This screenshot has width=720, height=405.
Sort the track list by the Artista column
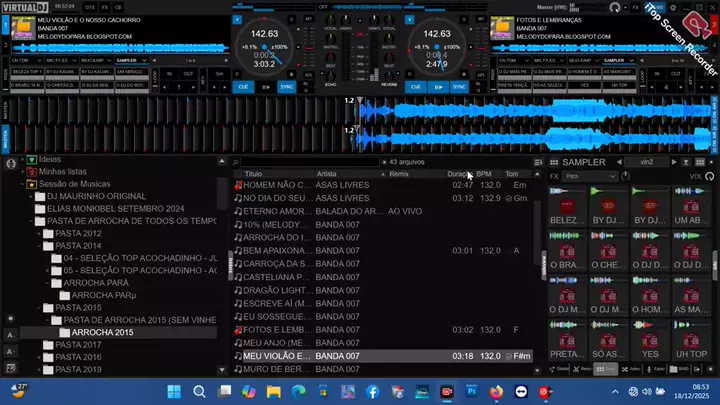pos(326,174)
